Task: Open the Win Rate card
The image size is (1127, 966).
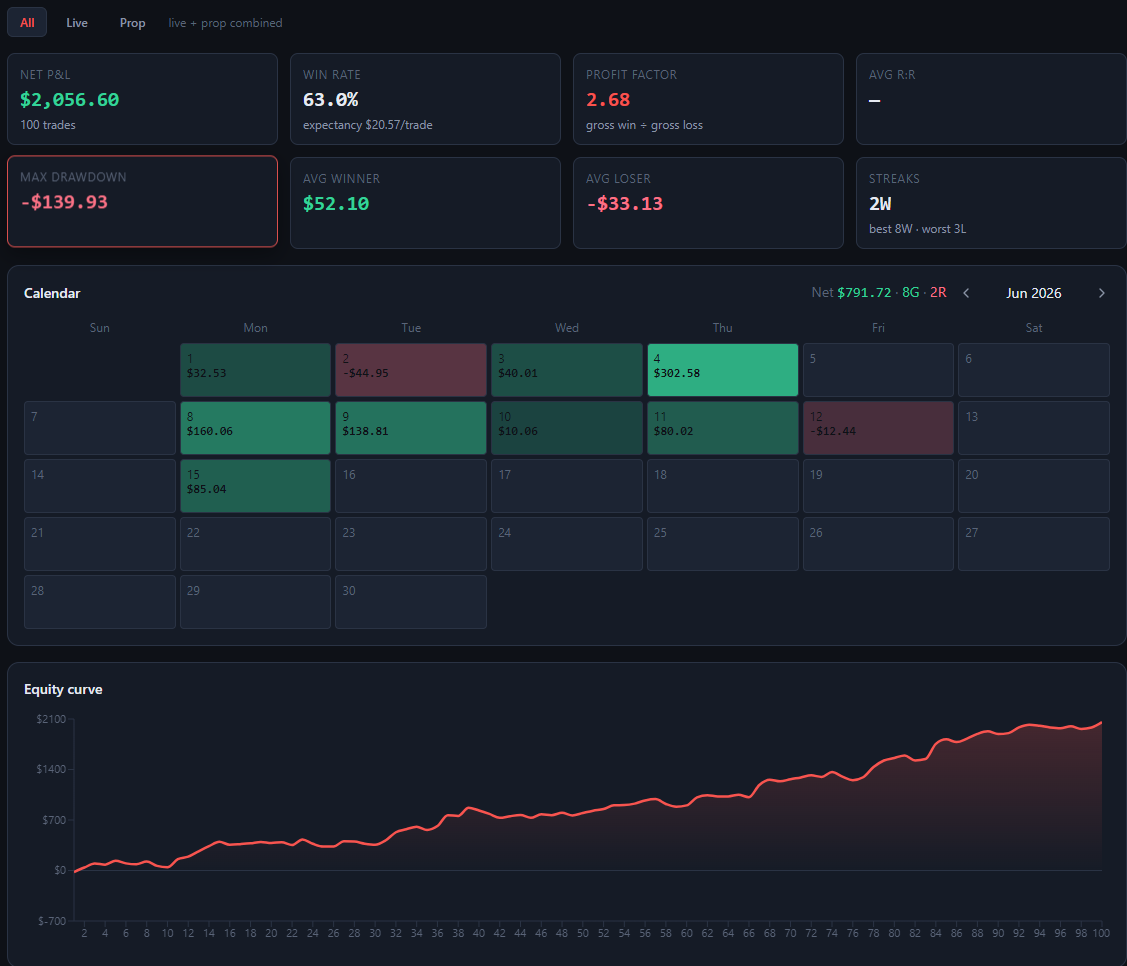Action: [x=425, y=99]
